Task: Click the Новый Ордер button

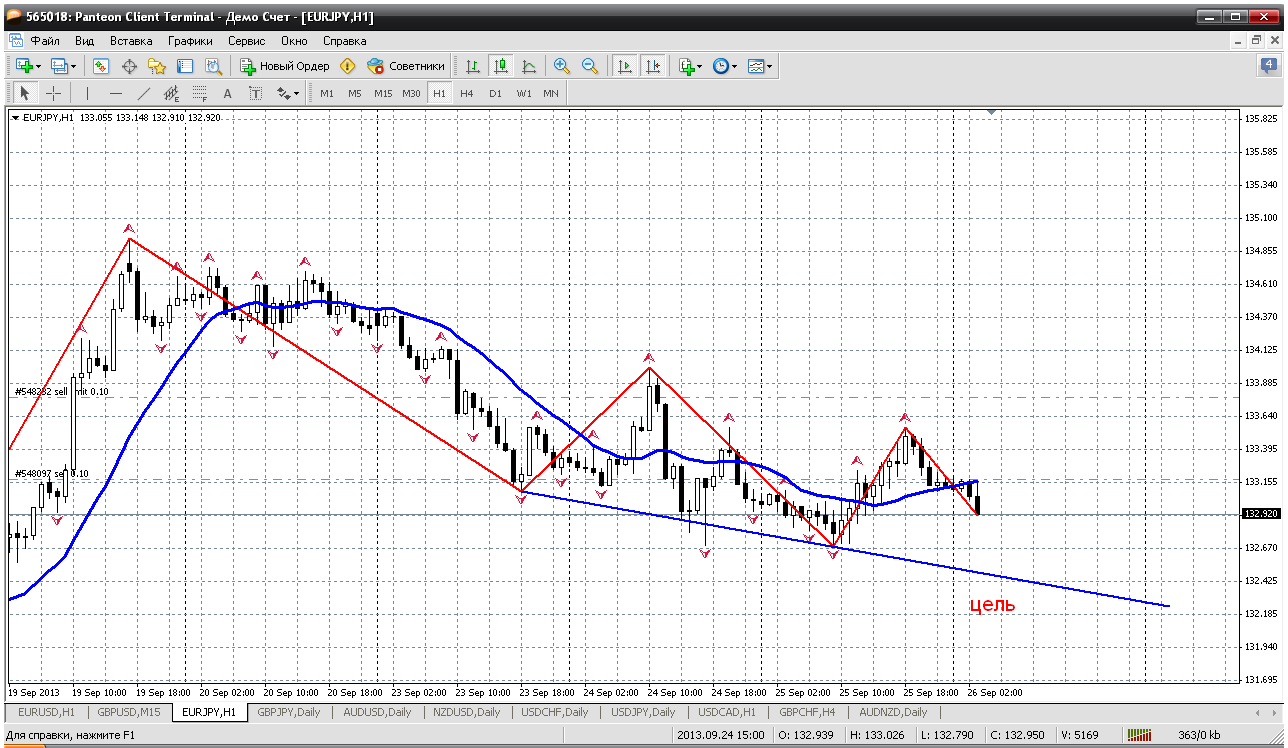Action: pyautogui.click(x=285, y=66)
